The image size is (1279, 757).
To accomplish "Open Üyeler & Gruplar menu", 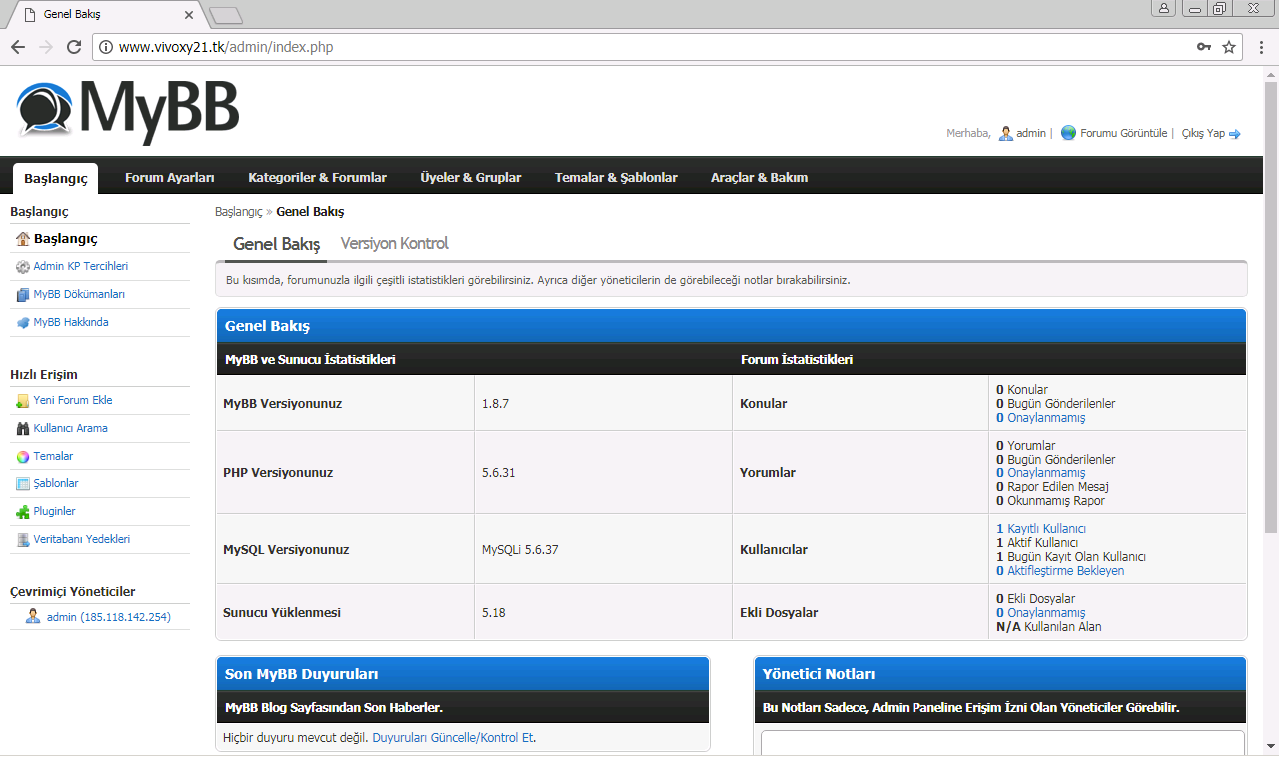I will (471, 178).
